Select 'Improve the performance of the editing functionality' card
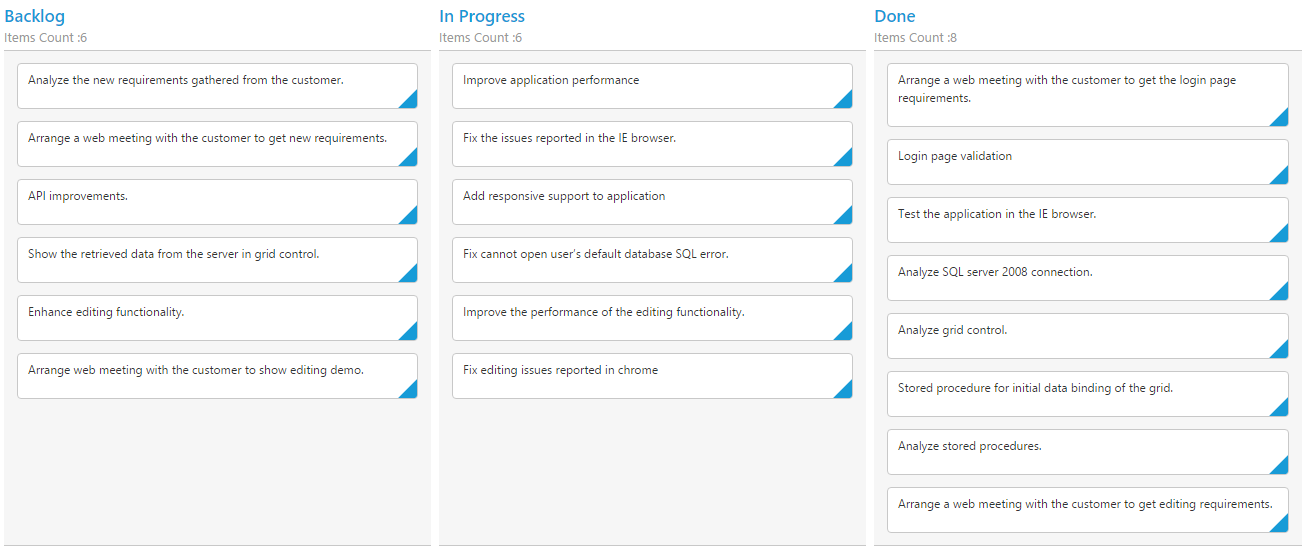 [603, 312]
